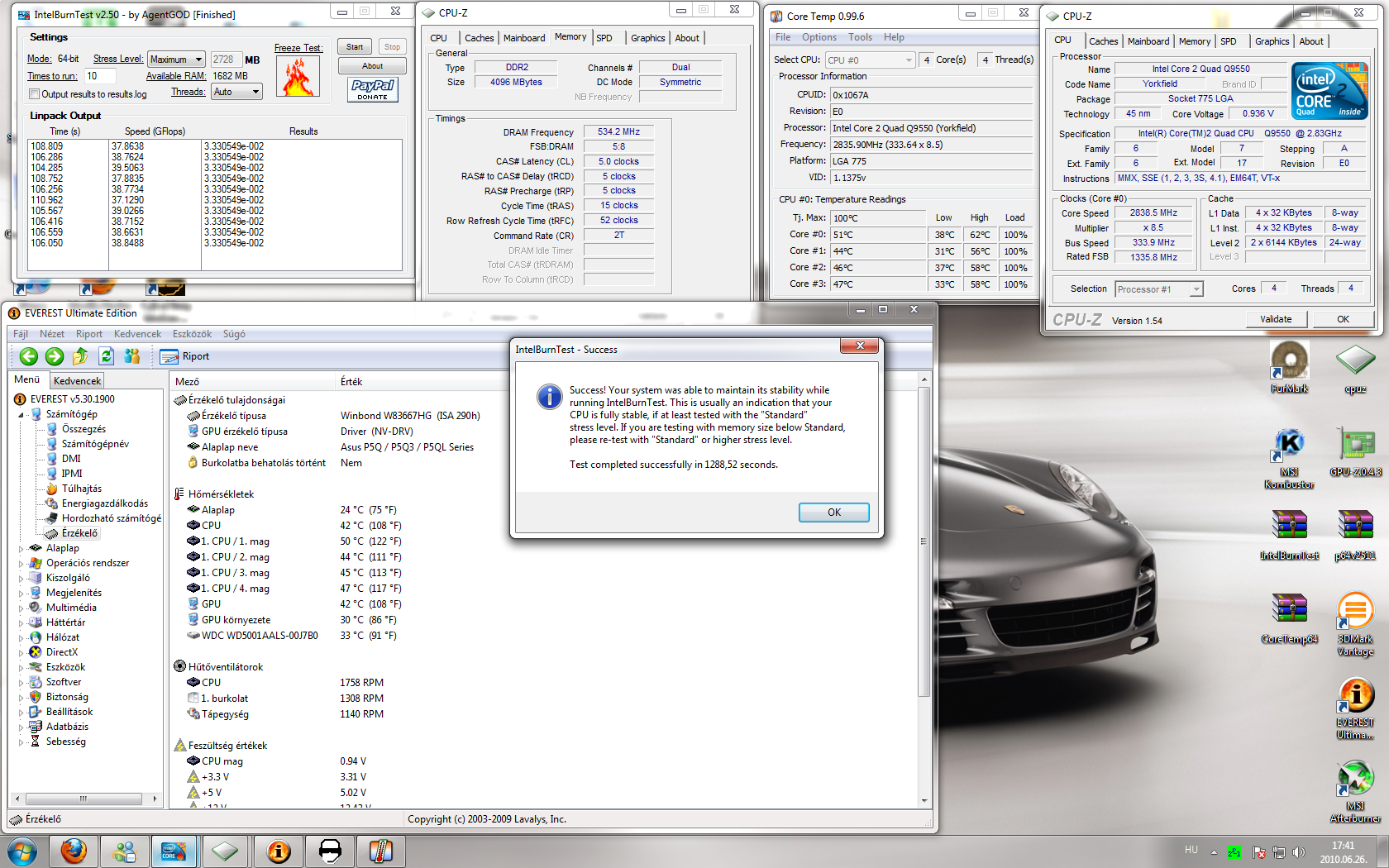The height and width of the screenshot is (868, 1389).
Task: Expand the Megjelenítés tree node
Action: click(x=21, y=593)
